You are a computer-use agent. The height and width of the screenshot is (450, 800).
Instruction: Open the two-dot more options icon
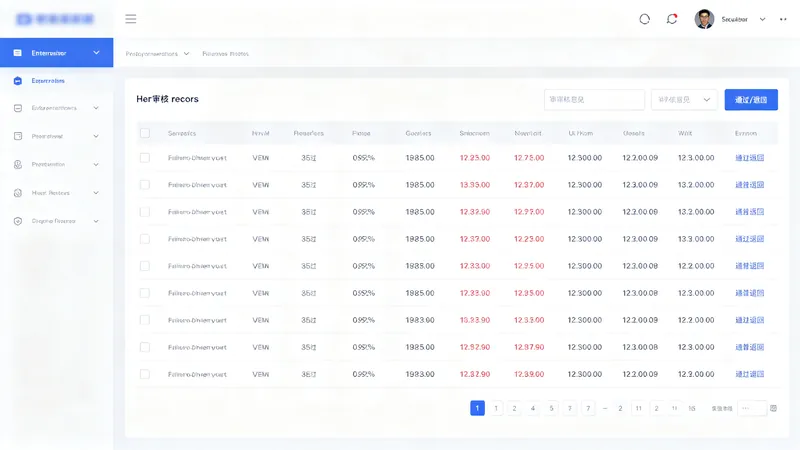point(783,19)
